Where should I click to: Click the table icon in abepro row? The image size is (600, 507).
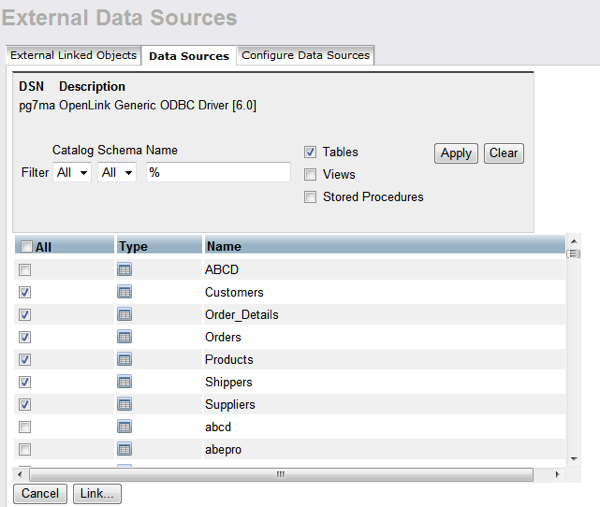coord(125,449)
